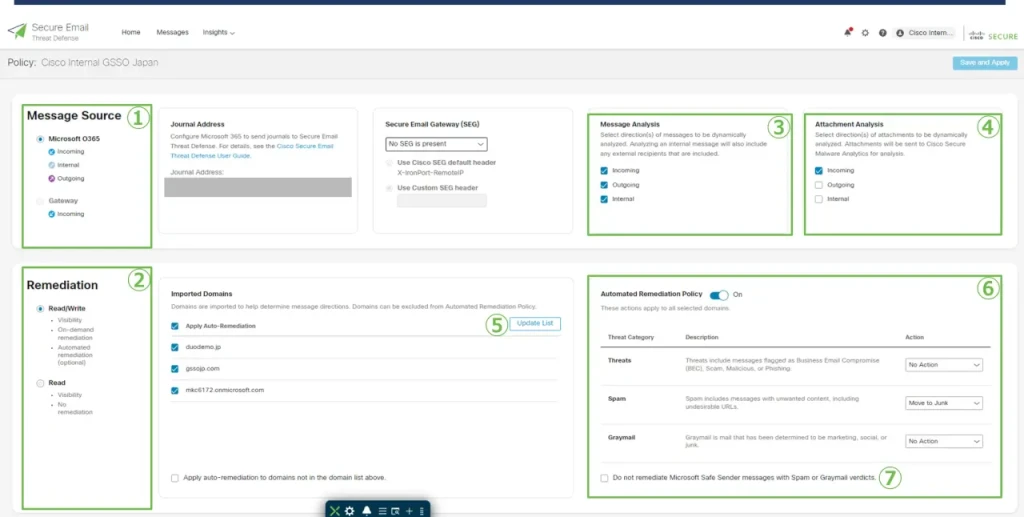Select Gateway message source
Viewport: 1024px width, 517px height.
40,201
